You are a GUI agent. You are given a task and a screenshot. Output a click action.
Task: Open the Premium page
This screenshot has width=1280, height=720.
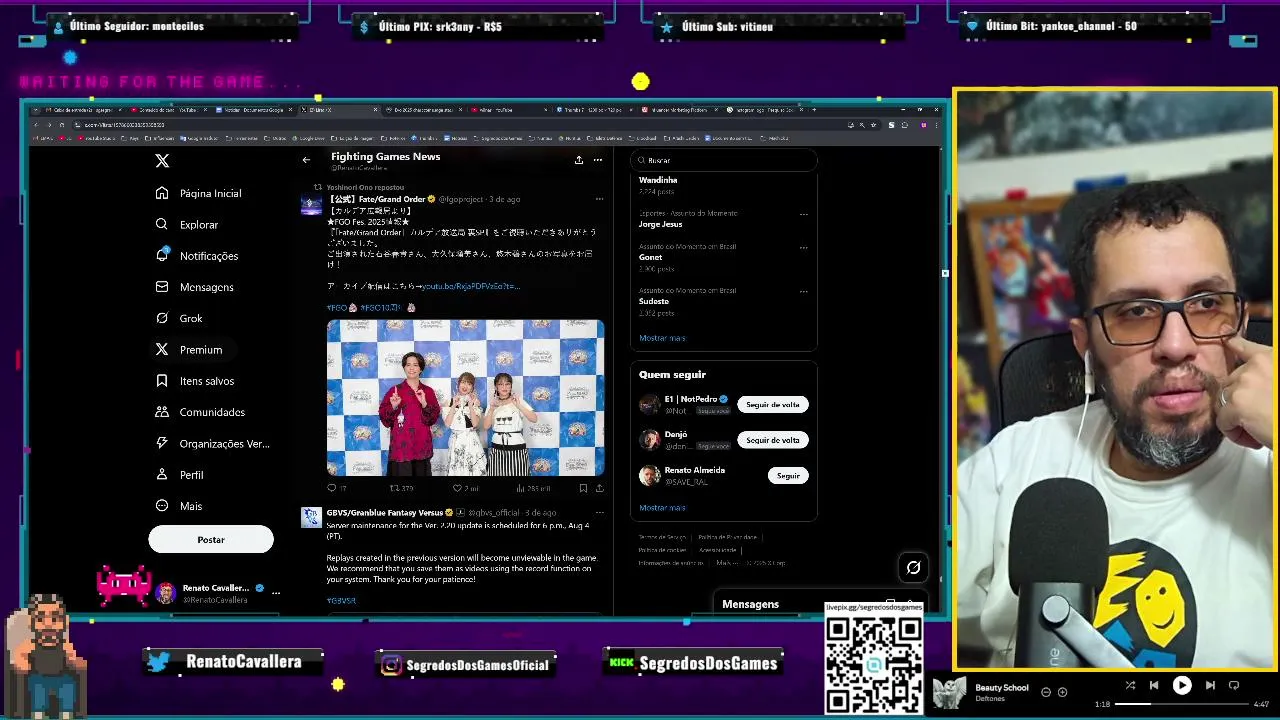(x=189, y=350)
